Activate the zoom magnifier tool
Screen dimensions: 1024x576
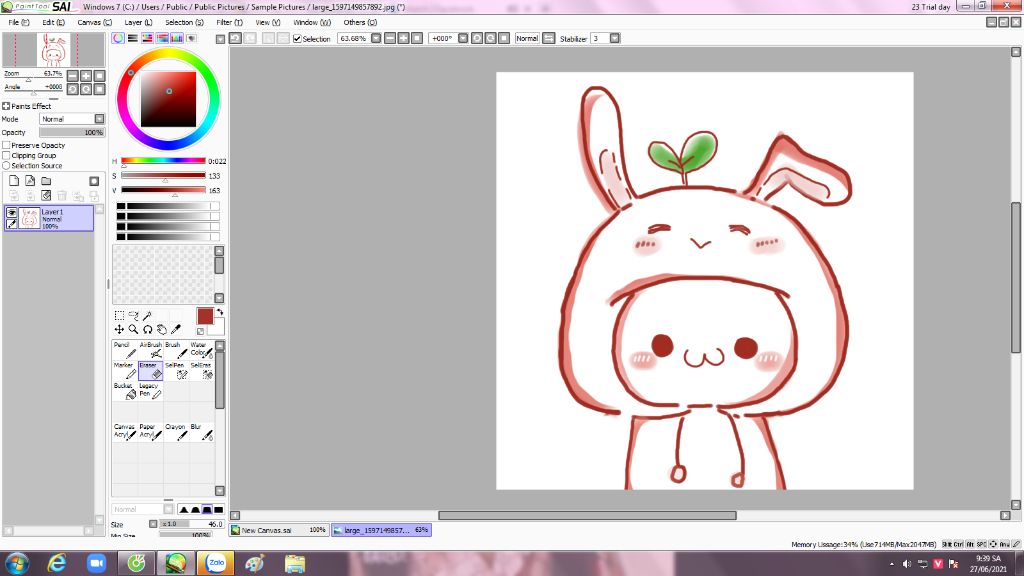[x=133, y=330]
